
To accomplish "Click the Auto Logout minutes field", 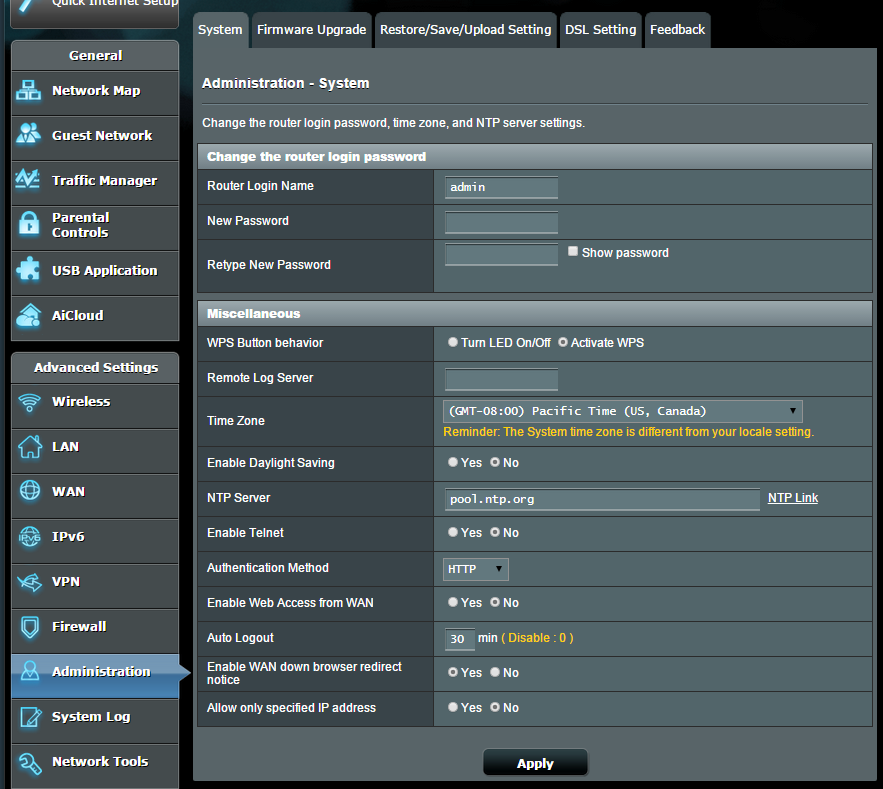I will [x=460, y=639].
